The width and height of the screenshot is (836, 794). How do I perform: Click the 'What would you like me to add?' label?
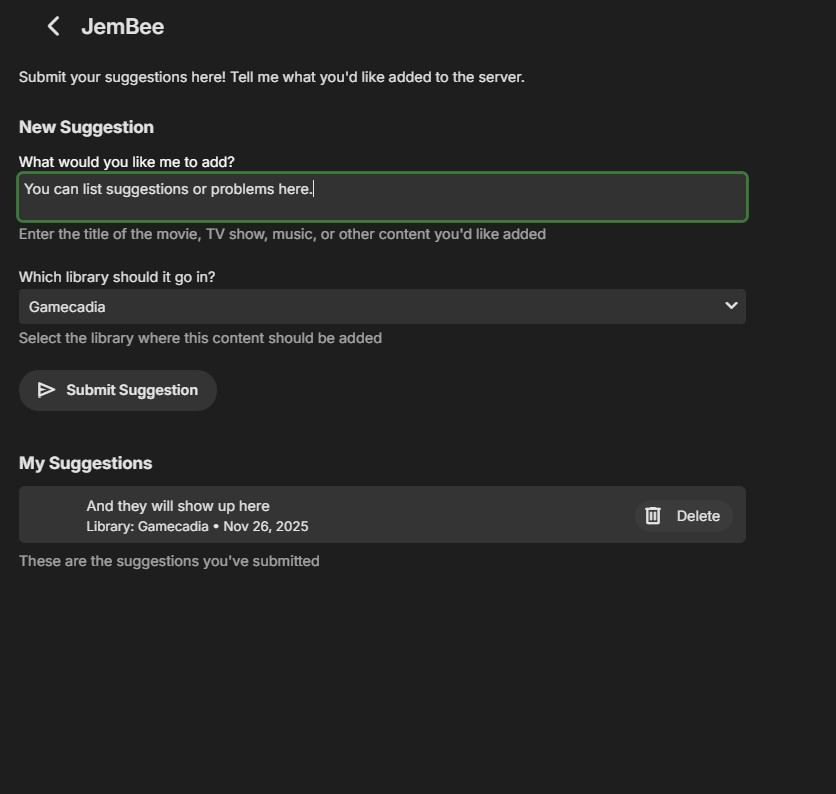coord(127,162)
